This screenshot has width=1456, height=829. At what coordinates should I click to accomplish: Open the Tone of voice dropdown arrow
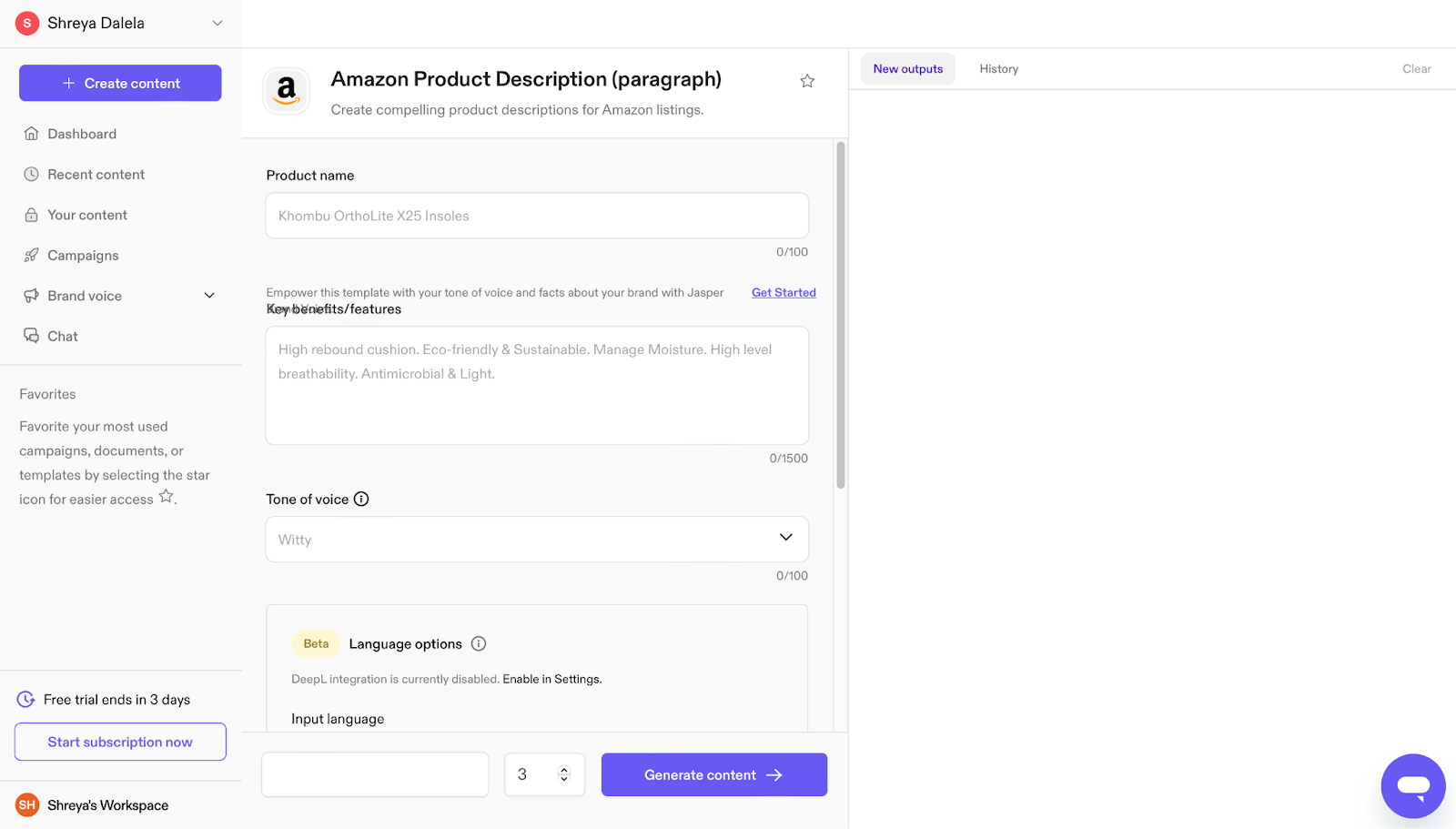pos(786,537)
